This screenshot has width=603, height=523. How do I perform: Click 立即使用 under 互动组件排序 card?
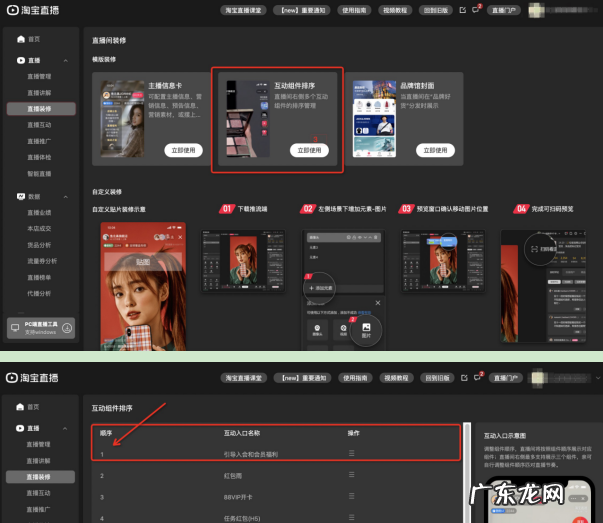coord(309,150)
